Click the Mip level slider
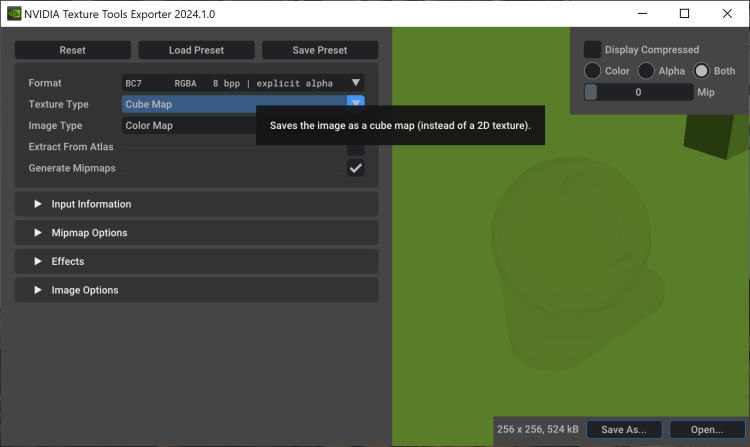 (x=639, y=92)
